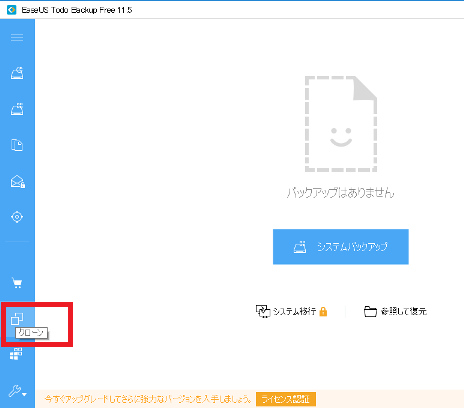The width and height of the screenshot is (464, 408).
Task: Open the shopping cart purchase icon
Action: tap(17, 283)
